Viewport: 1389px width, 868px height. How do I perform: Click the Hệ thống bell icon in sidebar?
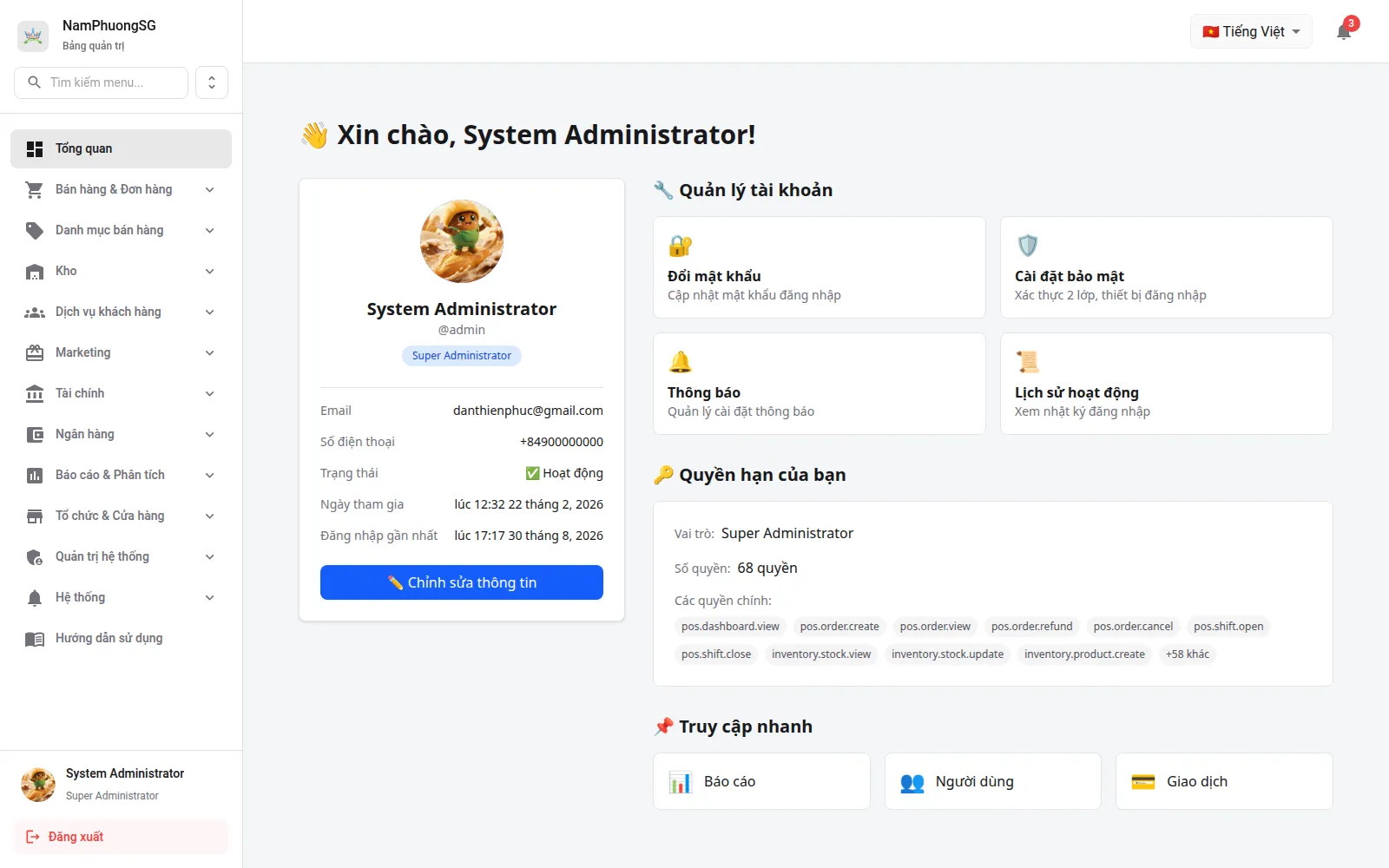[35, 598]
